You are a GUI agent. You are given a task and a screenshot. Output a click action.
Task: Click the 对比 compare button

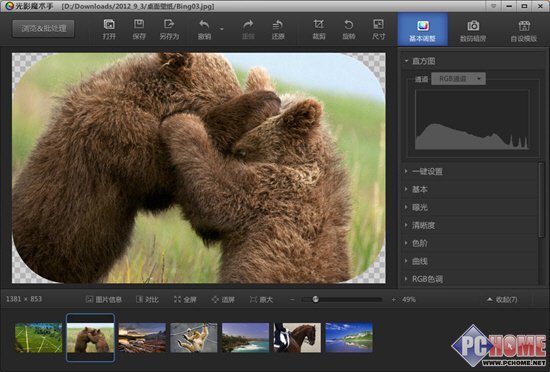click(147, 299)
